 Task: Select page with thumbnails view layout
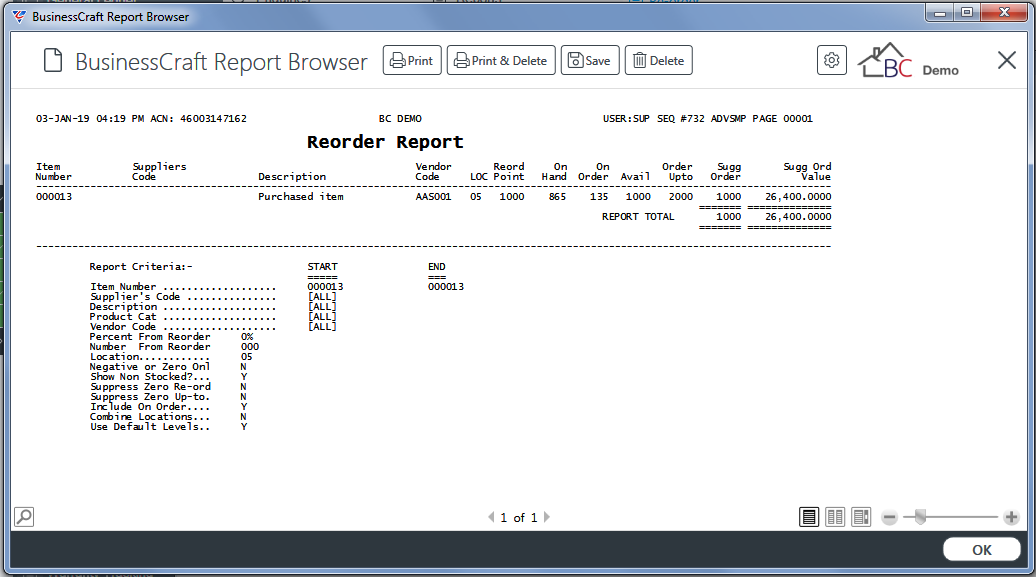[x=862, y=517]
